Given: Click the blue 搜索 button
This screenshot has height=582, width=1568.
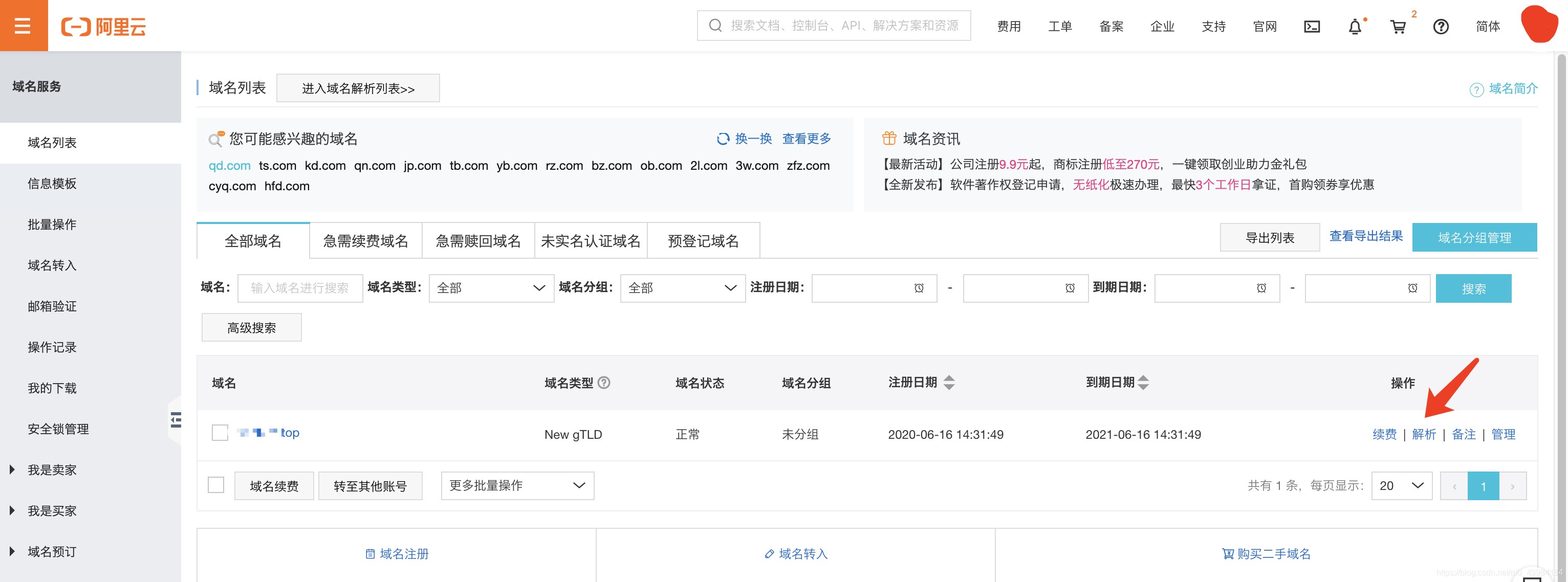Looking at the screenshot, I should (x=1473, y=288).
